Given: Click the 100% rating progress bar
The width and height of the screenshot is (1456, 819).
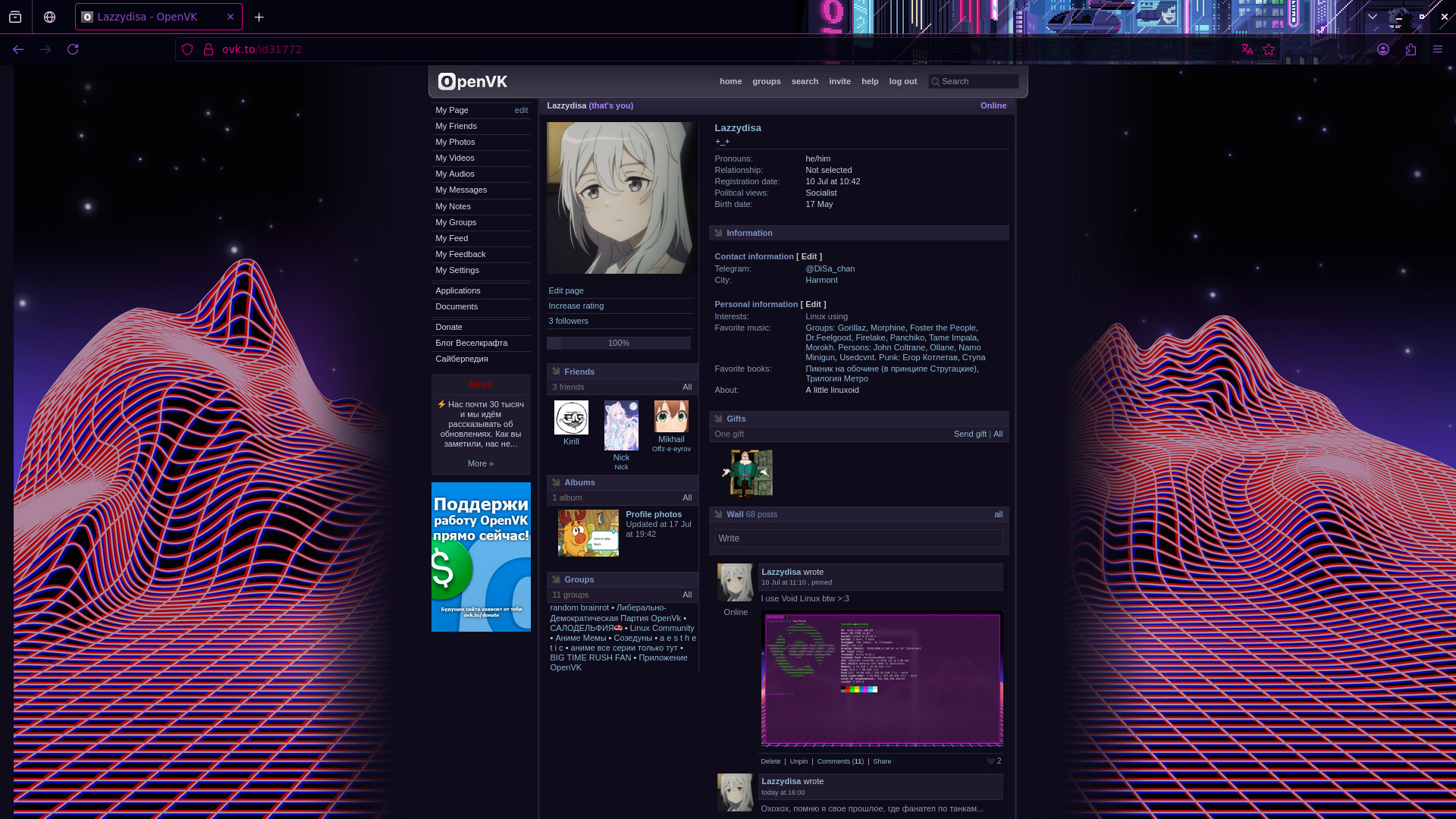Looking at the screenshot, I should point(618,343).
